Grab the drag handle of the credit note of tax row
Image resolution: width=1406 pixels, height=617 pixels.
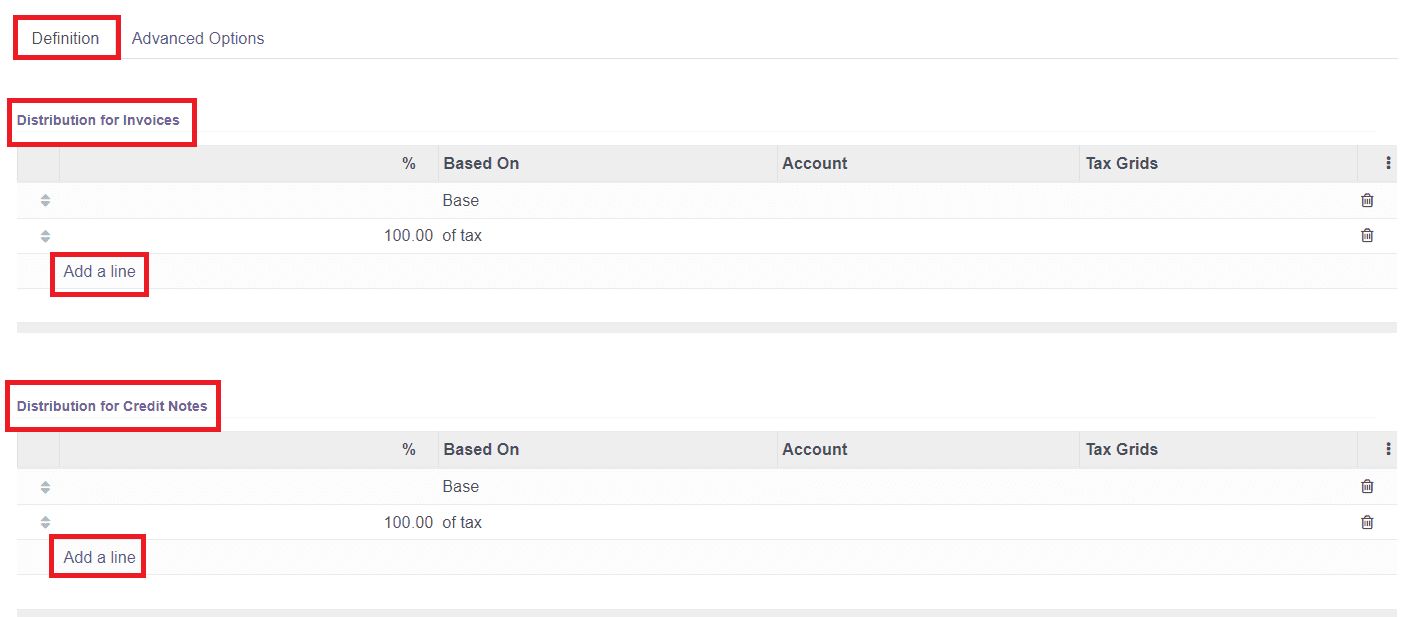coord(44,521)
